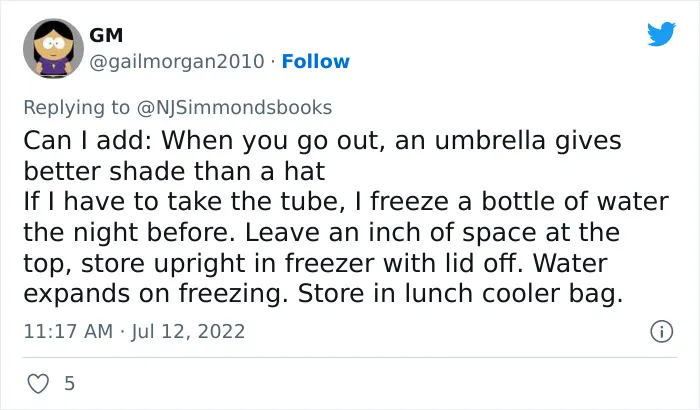This screenshot has height=410, width=700.
Task: Click the "Replying to" label
Action: [76, 108]
